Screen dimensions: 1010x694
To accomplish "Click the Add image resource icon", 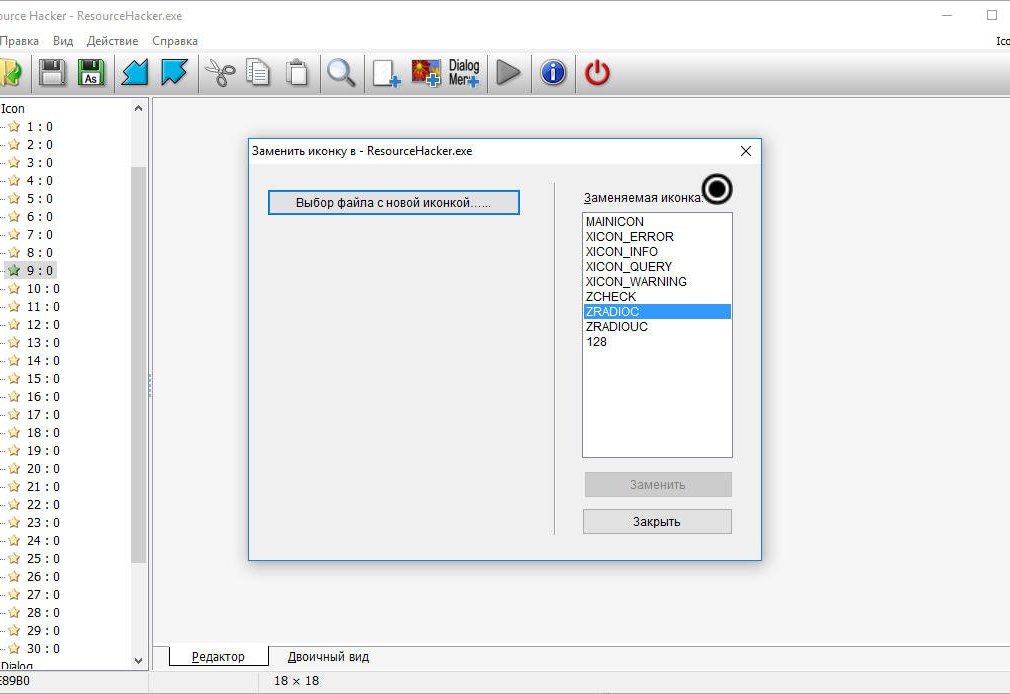I will 426,72.
